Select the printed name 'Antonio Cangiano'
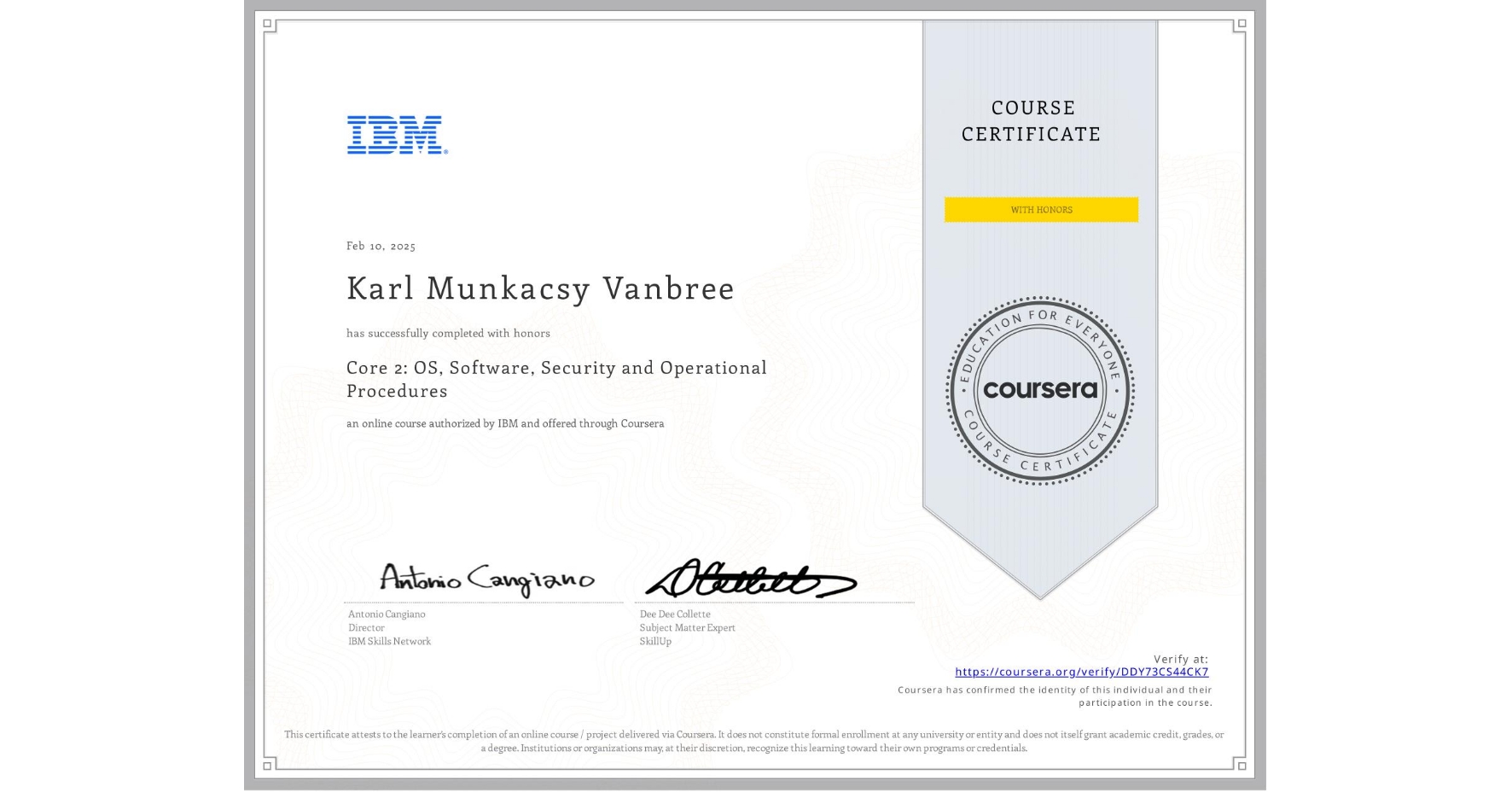This screenshot has height=792, width=1512. [x=387, y=614]
